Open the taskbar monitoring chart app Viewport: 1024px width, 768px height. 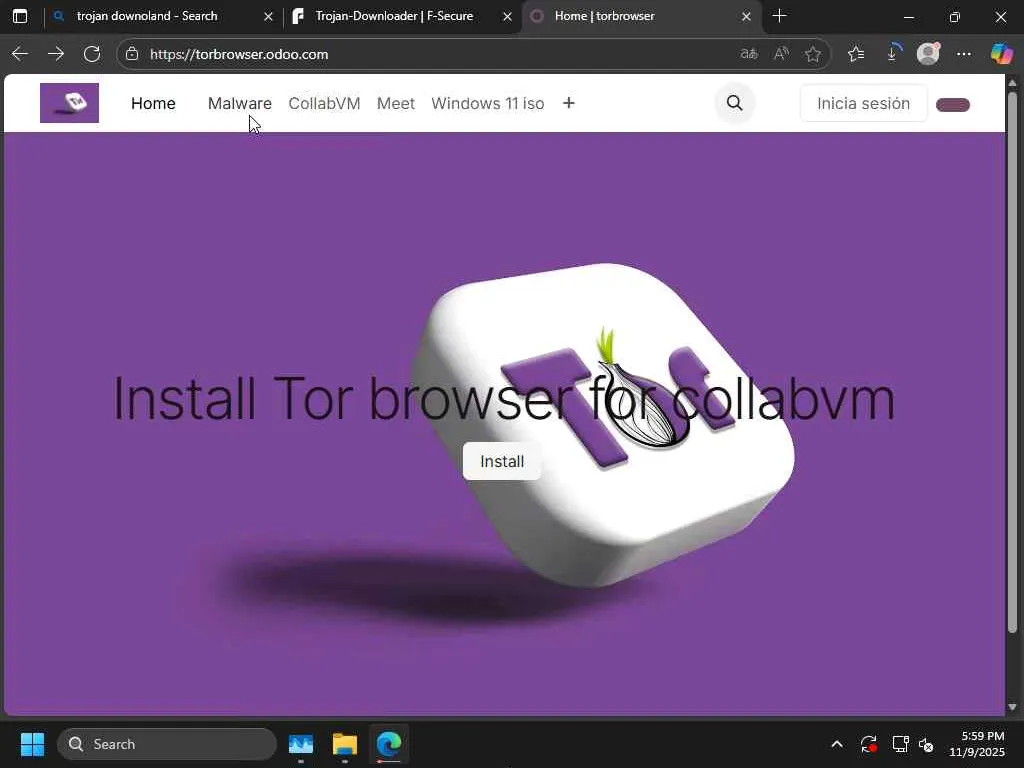click(x=301, y=744)
